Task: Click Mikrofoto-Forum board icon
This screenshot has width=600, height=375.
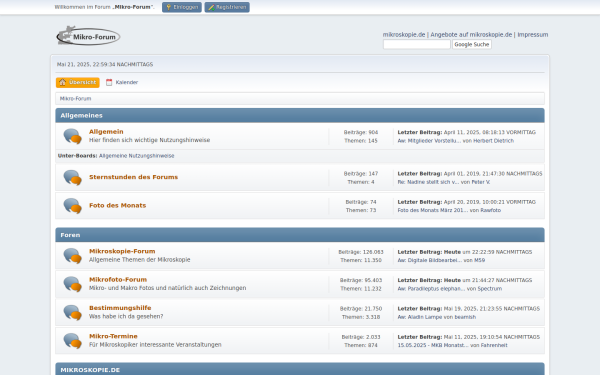Action: pyautogui.click(x=72, y=284)
